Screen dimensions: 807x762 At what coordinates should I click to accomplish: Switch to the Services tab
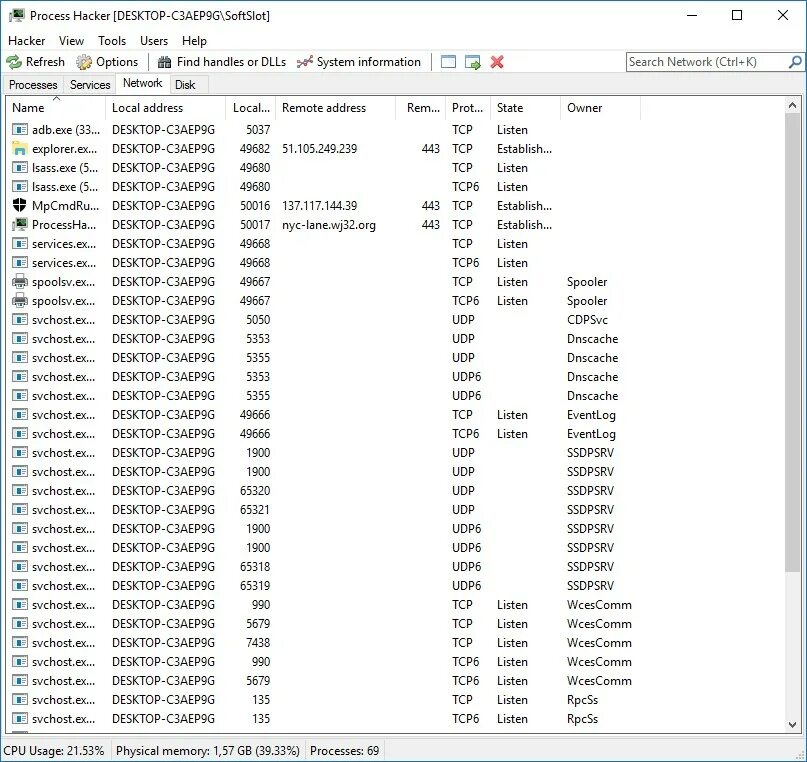point(90,84)
